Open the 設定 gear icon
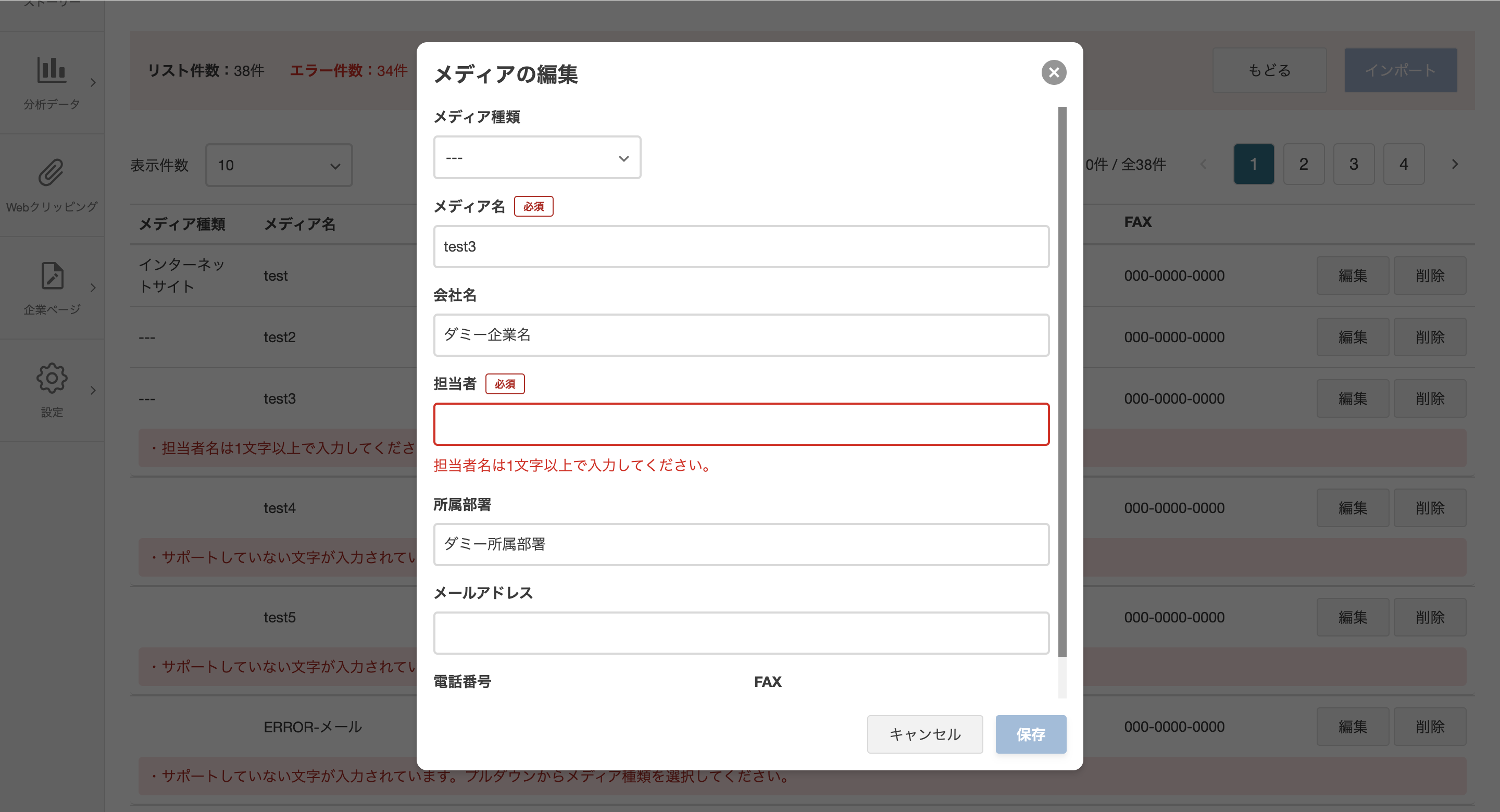 52,379
